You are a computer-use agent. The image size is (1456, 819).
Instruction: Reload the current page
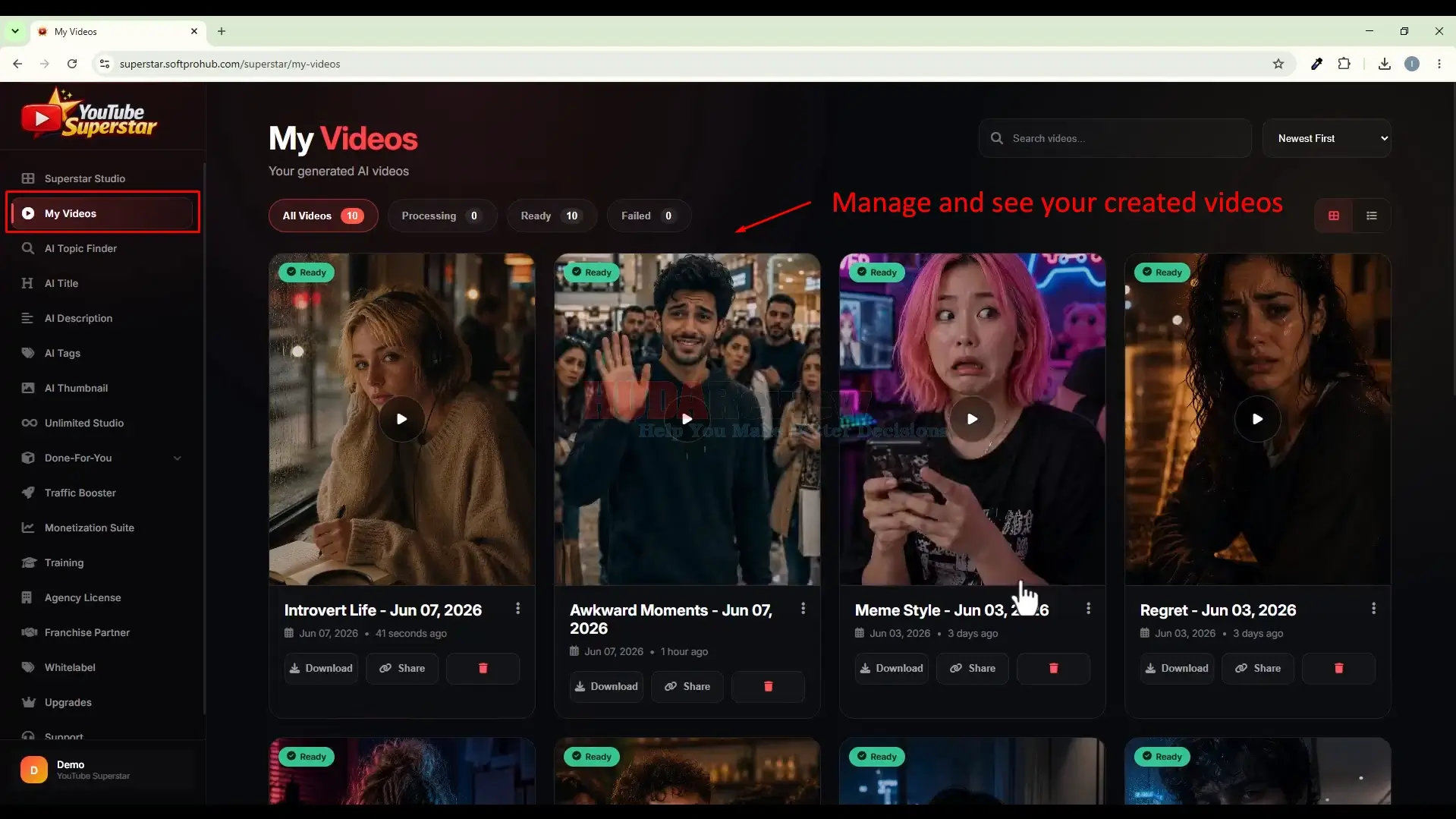coord(72,64)
